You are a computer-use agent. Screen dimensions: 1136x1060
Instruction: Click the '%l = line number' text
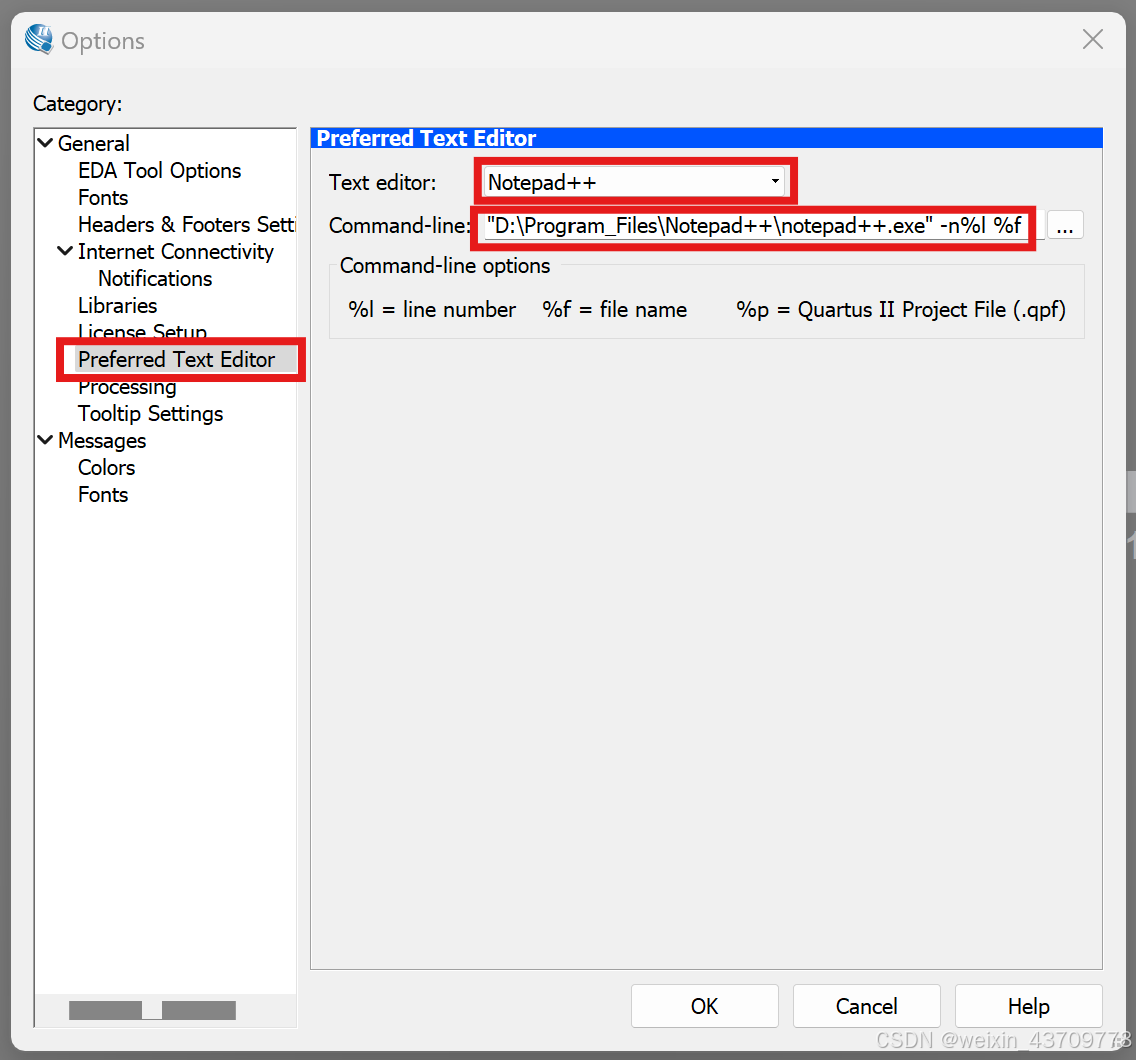pyautogui.click(x=432, y=309)
